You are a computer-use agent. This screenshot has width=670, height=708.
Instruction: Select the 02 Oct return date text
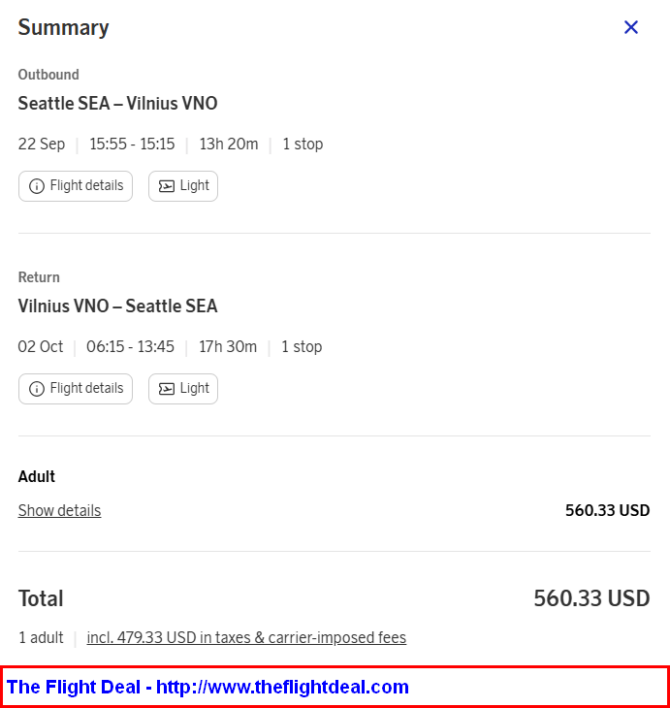tap(40, 347)
